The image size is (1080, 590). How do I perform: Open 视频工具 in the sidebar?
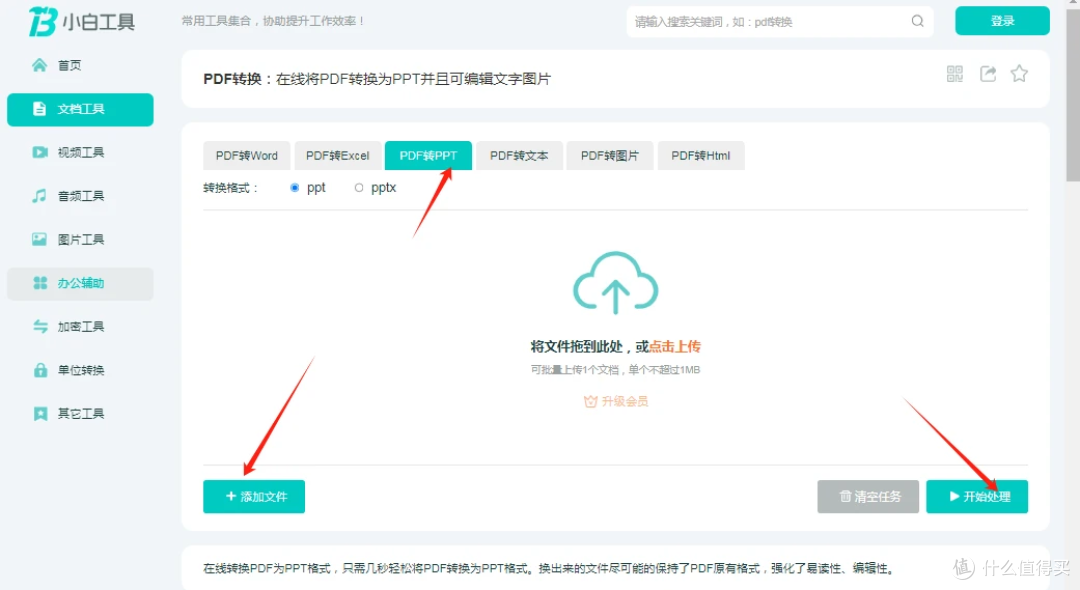pyautogui.click(x=80, y=153)
